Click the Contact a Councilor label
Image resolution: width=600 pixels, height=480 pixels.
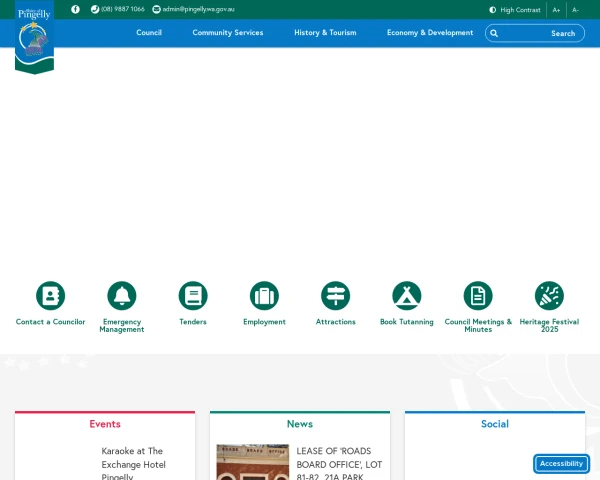click(x=51, y=322)
